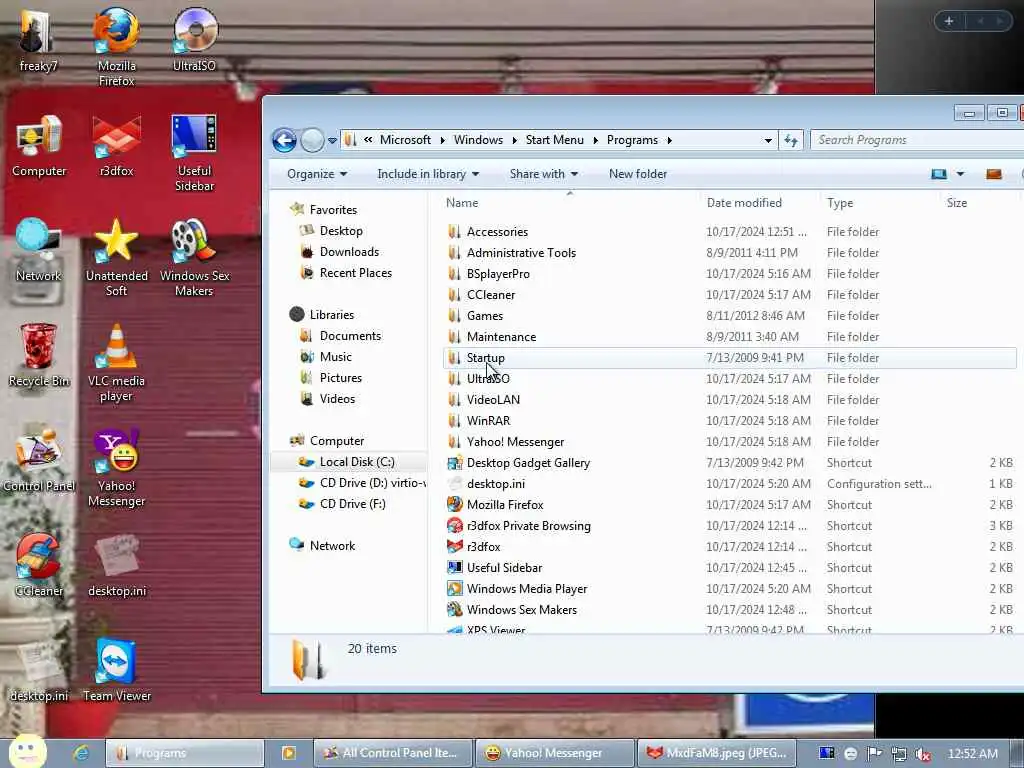This screenshot has width=1024, height=768.
Task: Select r3dfox Private Browsing shortcut
Action: click(528, 526)
